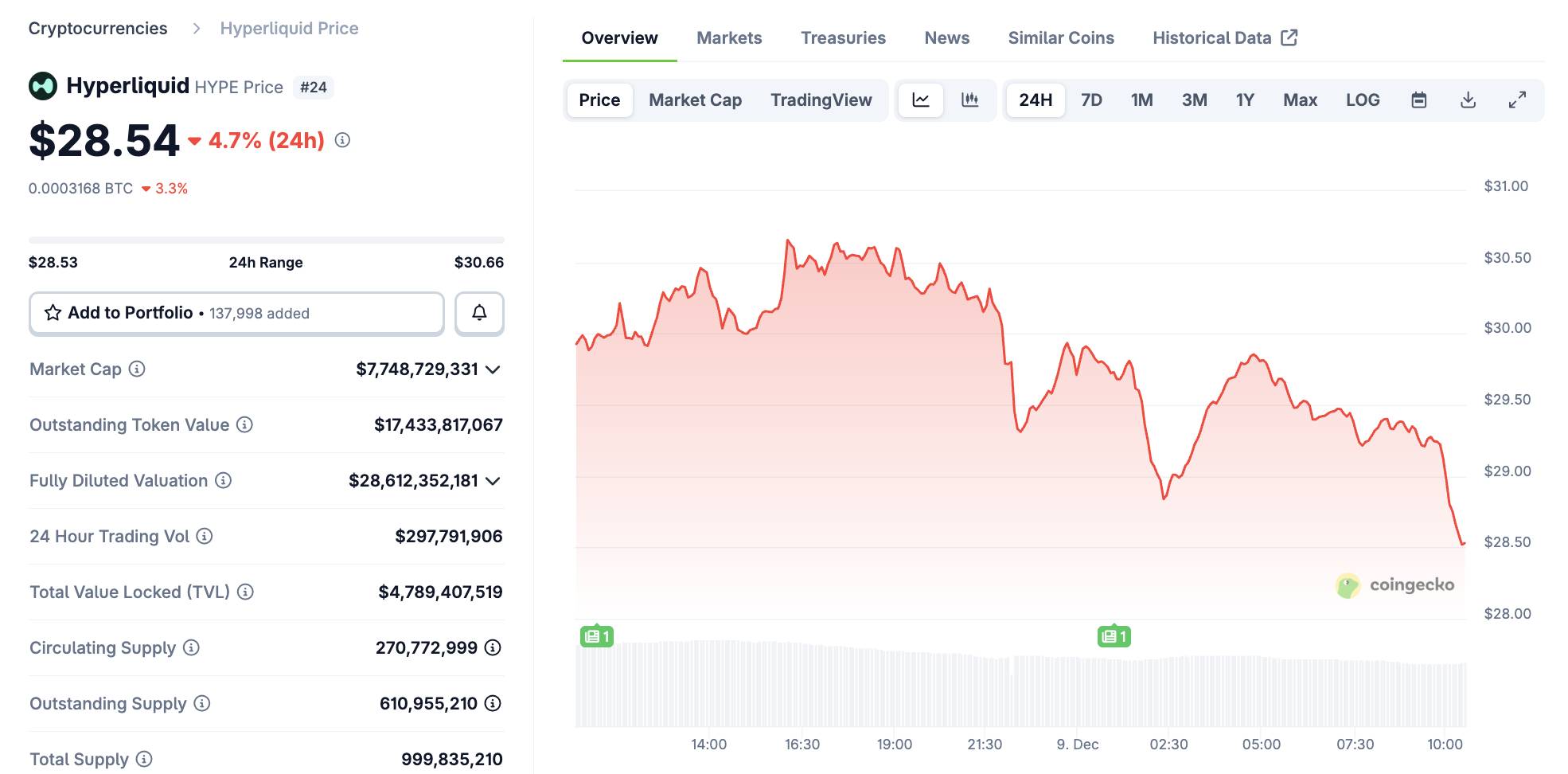Viewport: 1568px width, 774px height.
Task: Switch to Similar Coins tab
Action: coord(1060,37)
